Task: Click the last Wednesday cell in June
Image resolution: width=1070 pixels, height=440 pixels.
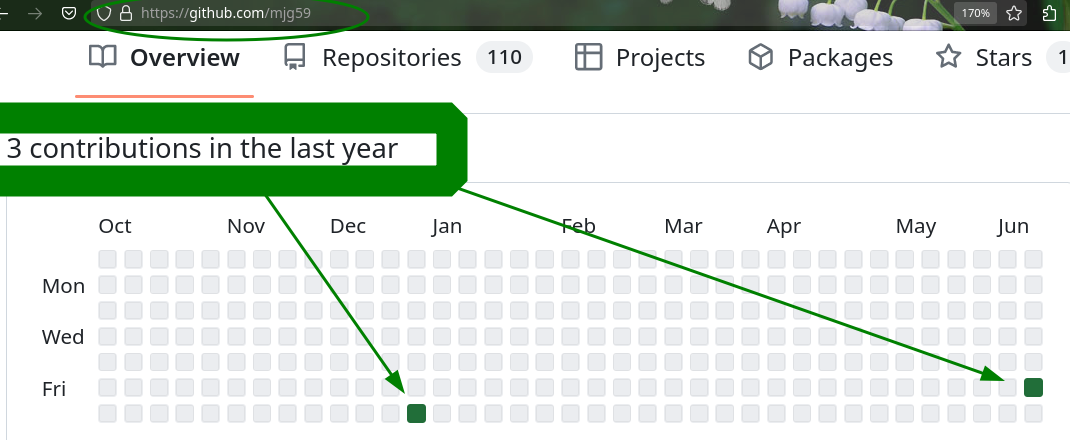Action: (1033, 336)
